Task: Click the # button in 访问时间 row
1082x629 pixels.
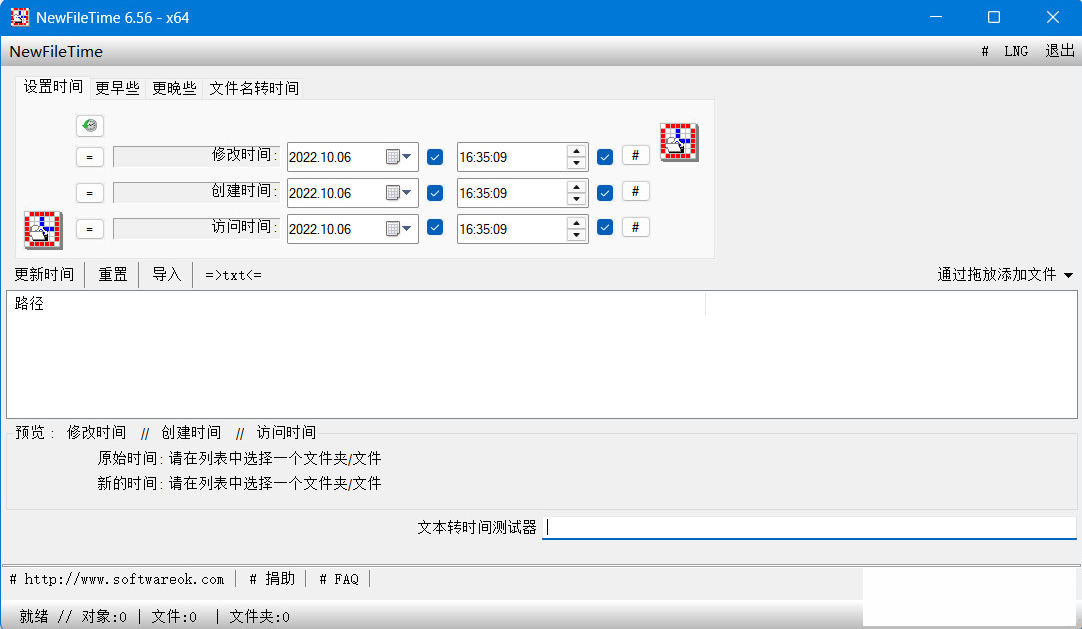Action: pyautogui.click(x=636, y=227)
